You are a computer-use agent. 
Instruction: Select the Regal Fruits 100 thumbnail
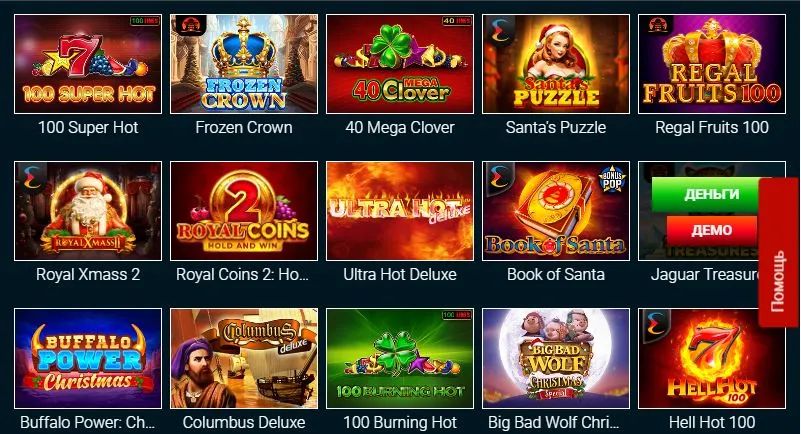click(x=712, y=64)
